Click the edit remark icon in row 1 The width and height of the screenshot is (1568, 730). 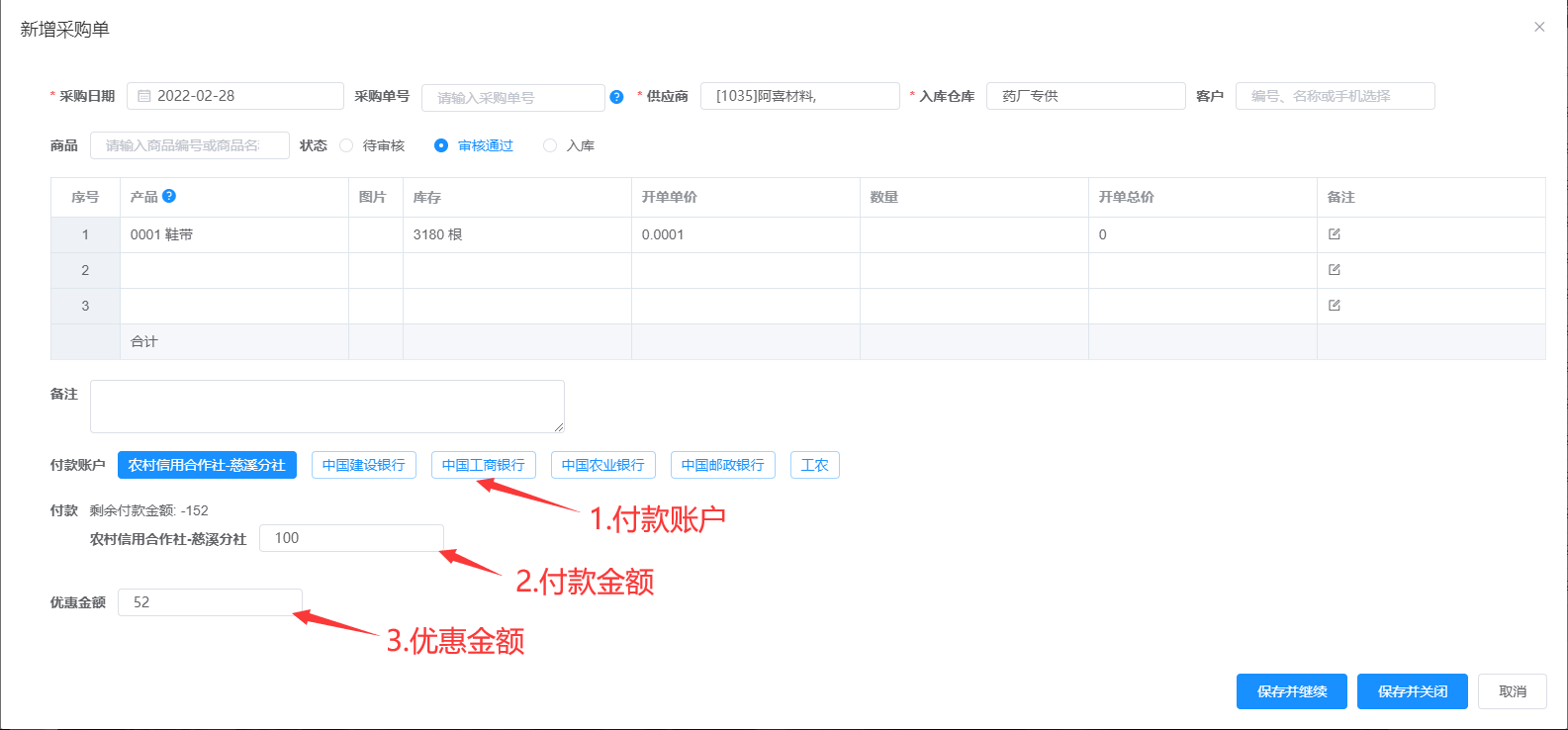point(1334,234)
